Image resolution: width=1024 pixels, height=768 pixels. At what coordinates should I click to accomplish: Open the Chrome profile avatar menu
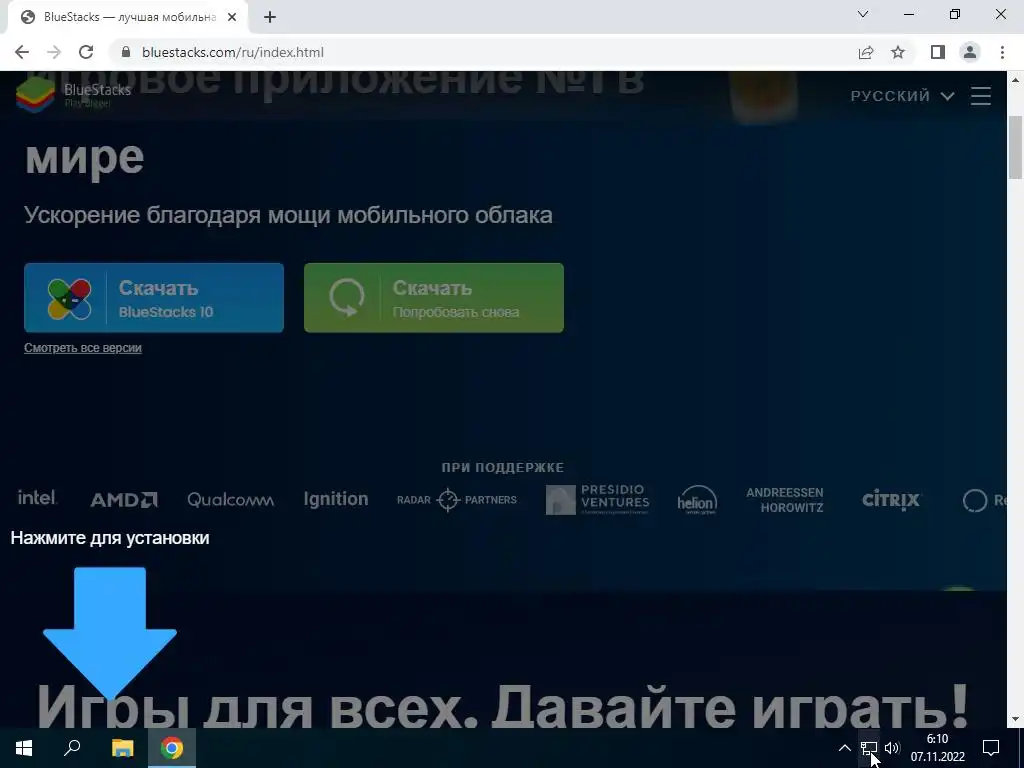pyautogui.click(x=970, y=52)
